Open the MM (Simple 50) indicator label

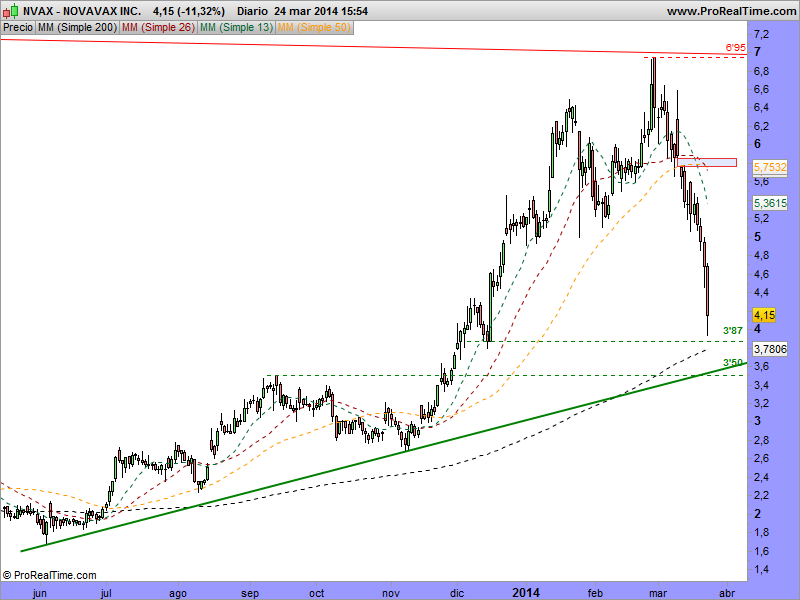tap(314, 28)
